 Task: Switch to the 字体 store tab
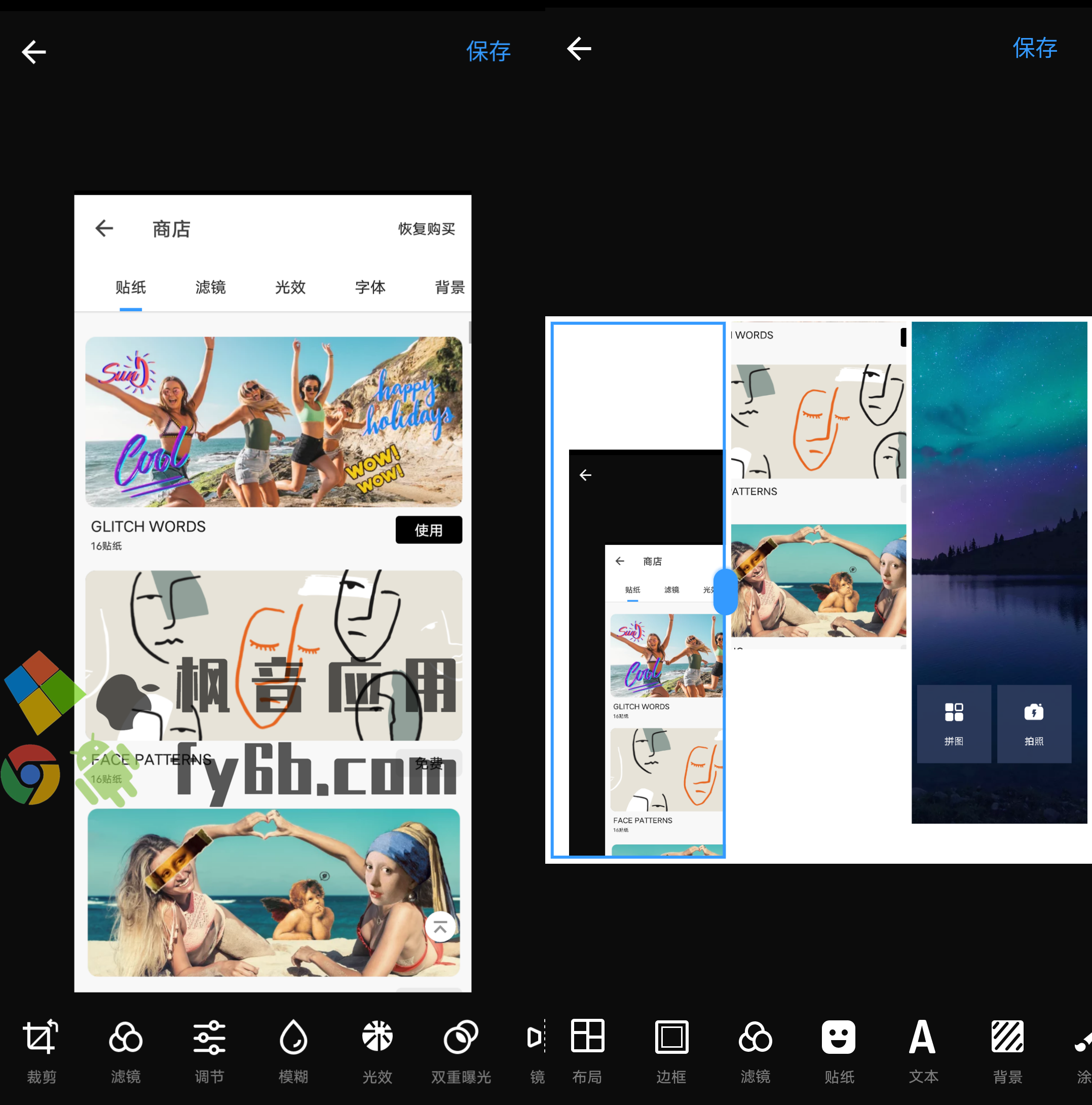370,287
